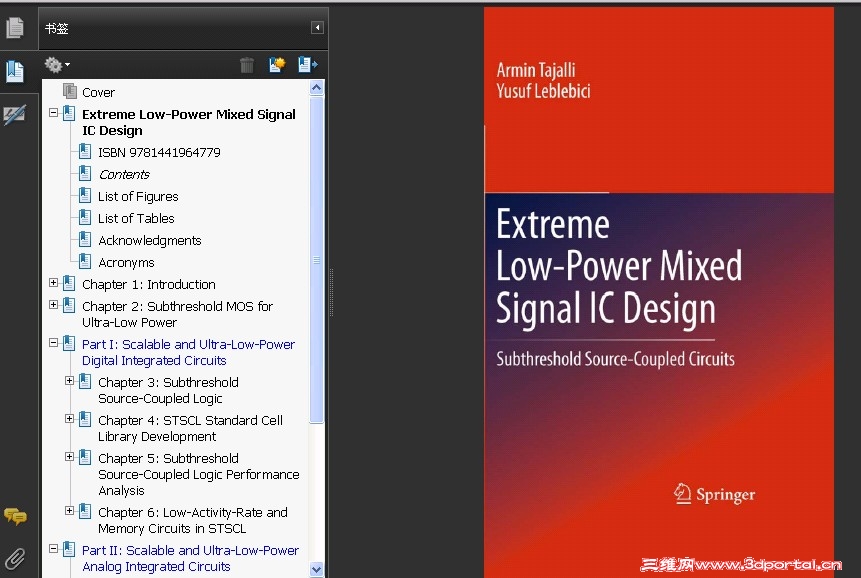Collapse Part II: Analog Integrated Circuits node
Screen dimensions: 861x578
point(53,548)
